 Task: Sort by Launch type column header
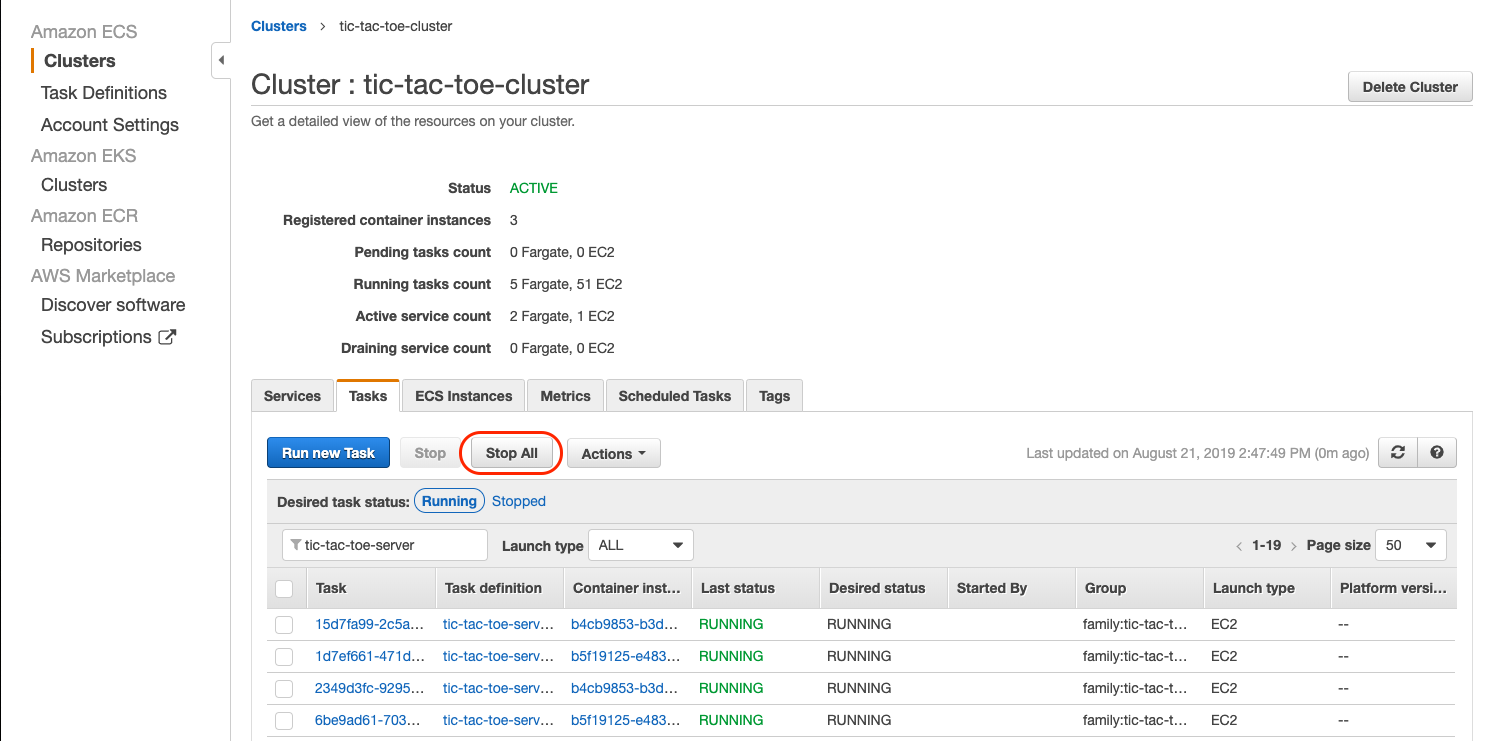tap(1268, 588)
